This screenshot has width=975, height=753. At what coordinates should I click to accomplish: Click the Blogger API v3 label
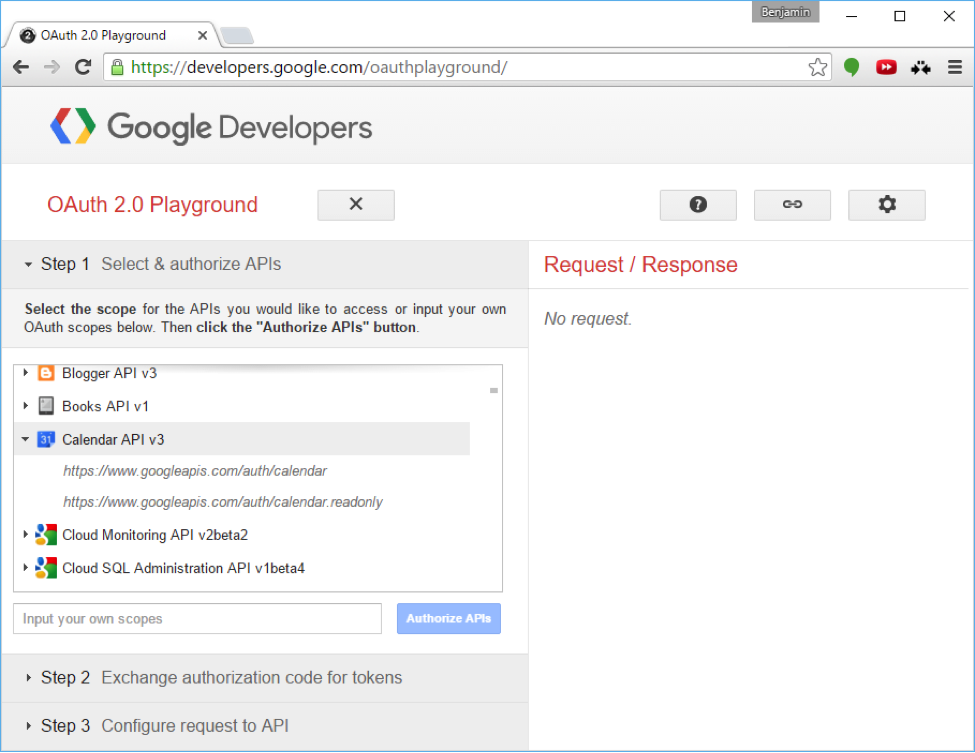(109, 373)
